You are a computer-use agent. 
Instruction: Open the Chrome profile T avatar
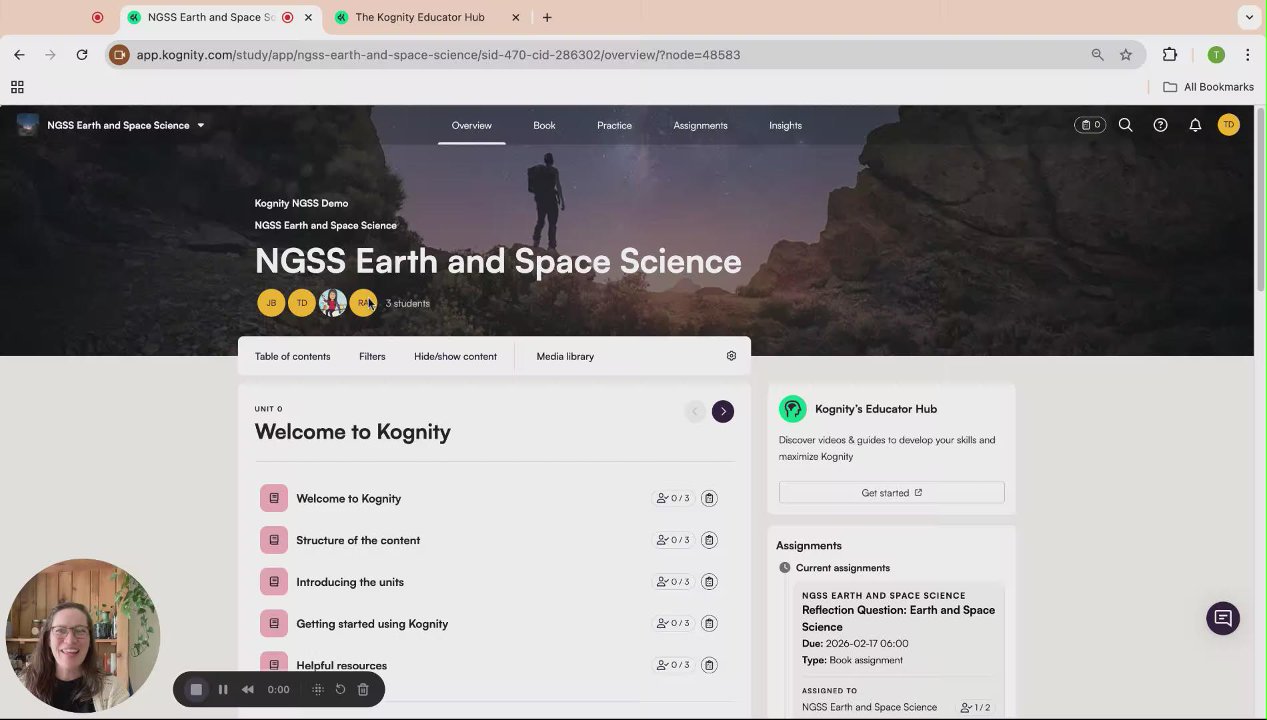click(x=1216, y=55)
